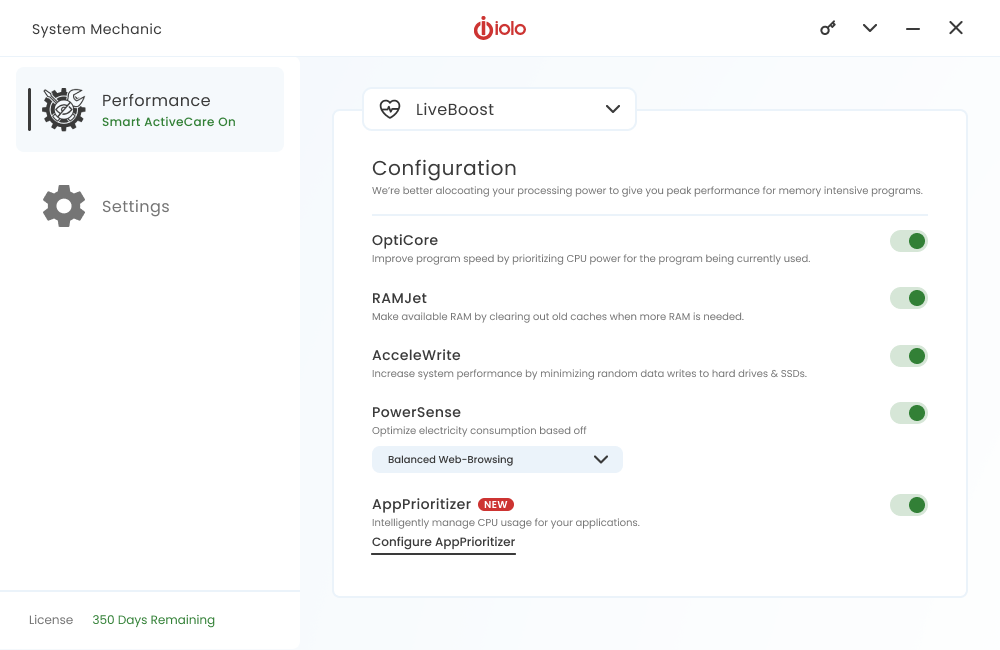Click the license key icon
The image size is (1000, 650).
pos(828,28)
